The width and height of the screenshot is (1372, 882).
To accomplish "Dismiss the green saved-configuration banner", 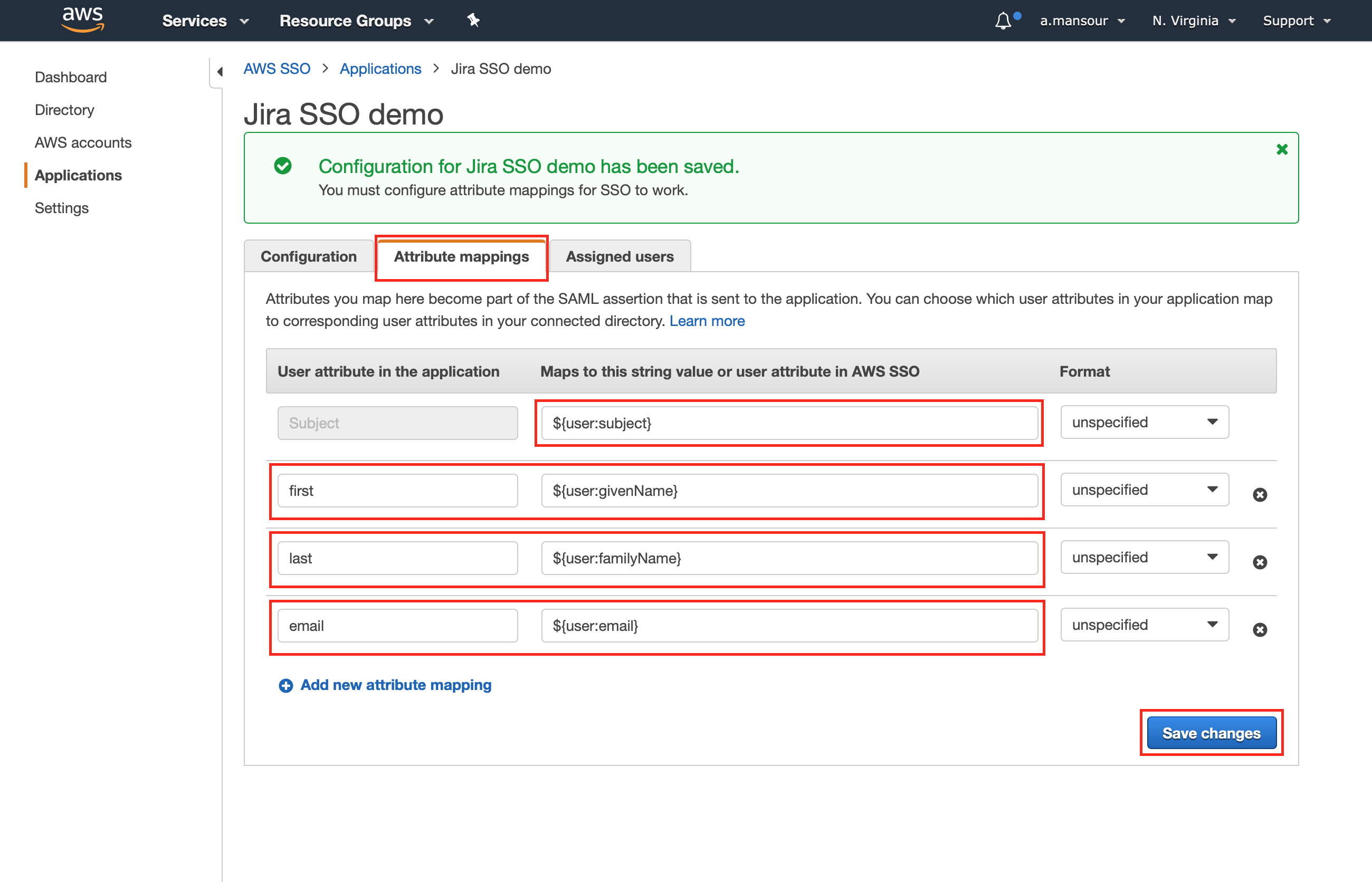I will click(x=1282, y=149).
